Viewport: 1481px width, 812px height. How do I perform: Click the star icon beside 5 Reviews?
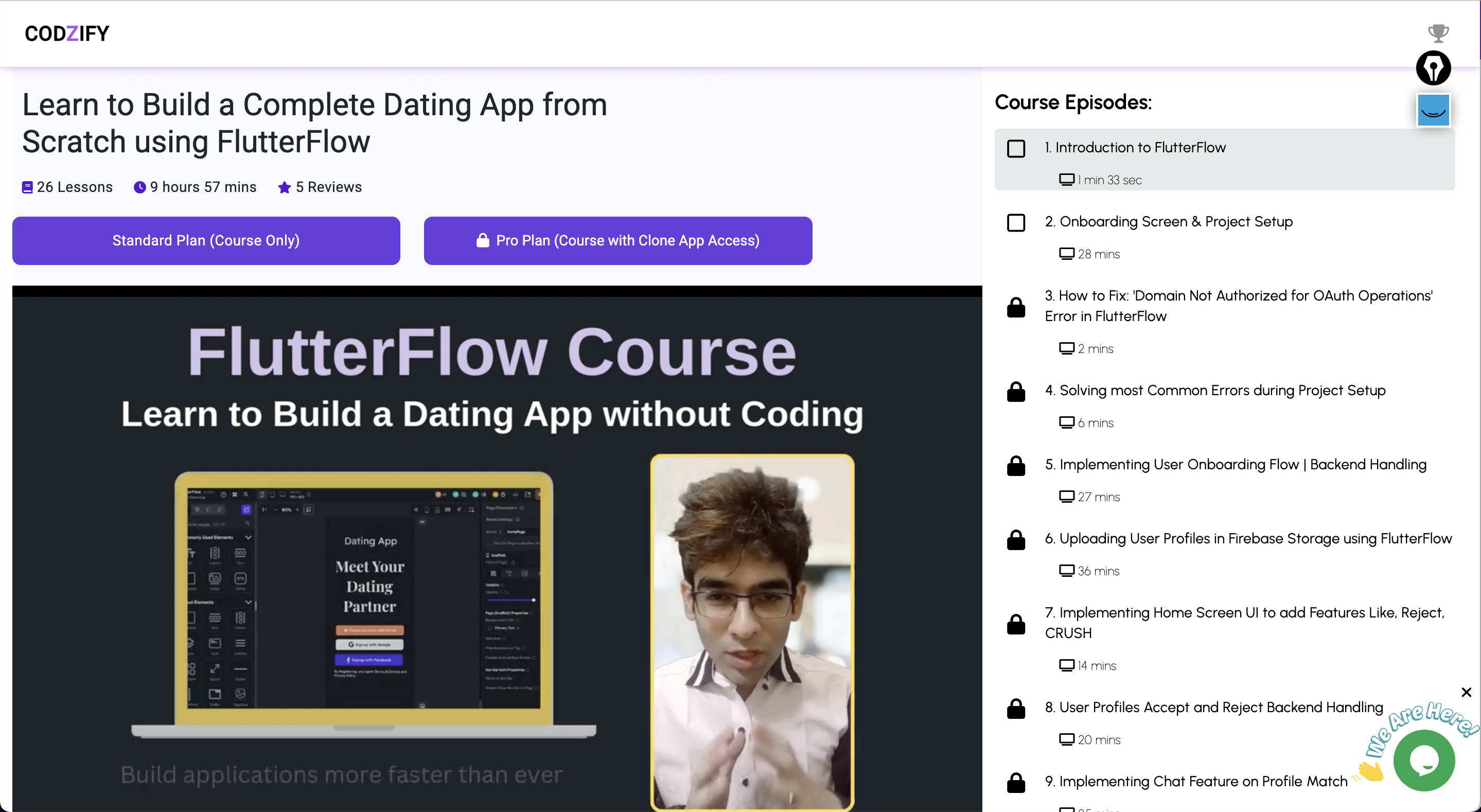point(284,187)
